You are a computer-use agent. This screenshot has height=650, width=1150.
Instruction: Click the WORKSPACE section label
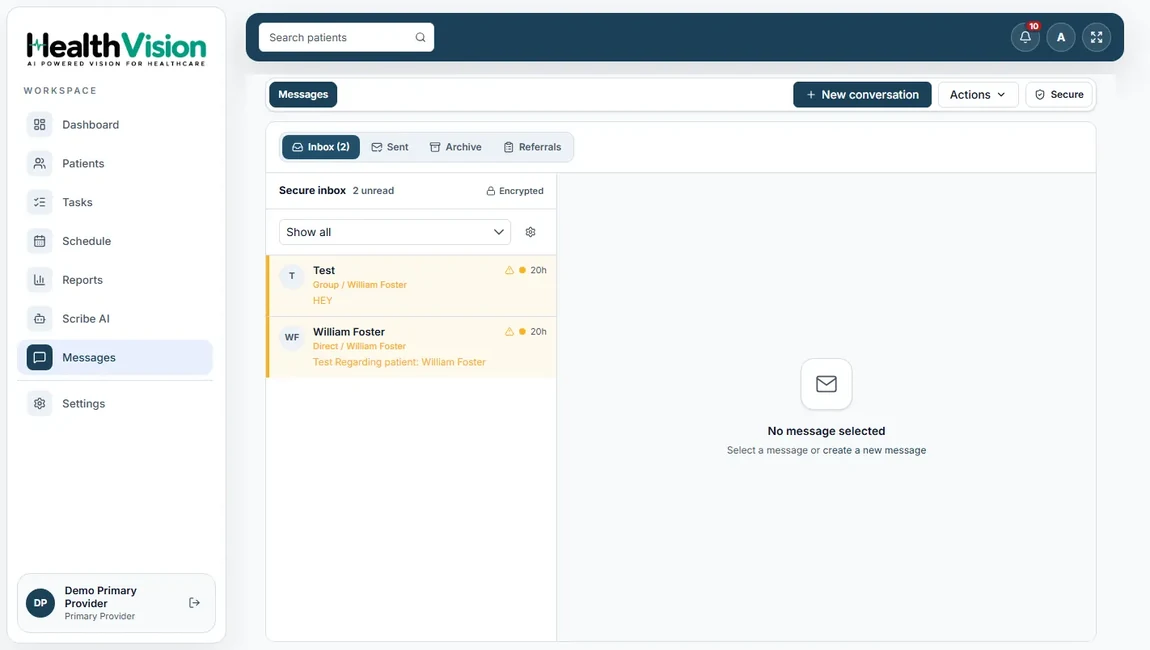pyautogui.click(x=60, y=91)
